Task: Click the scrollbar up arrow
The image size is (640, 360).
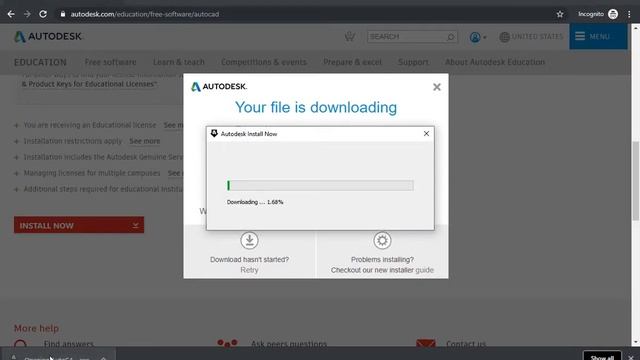Action: (636, 28)
